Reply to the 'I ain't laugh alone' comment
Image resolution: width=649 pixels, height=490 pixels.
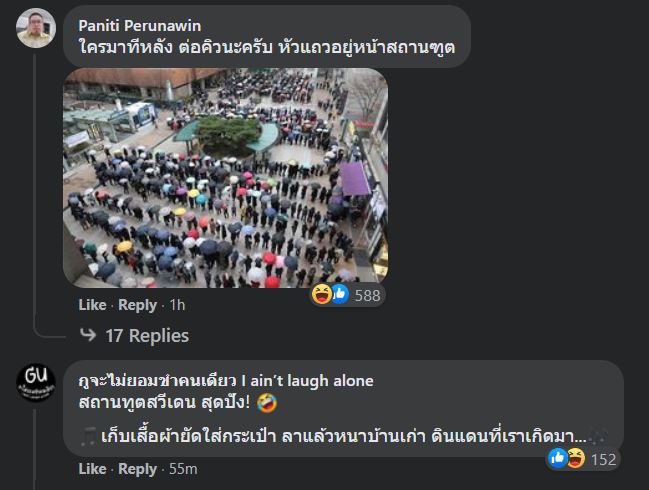137,469
